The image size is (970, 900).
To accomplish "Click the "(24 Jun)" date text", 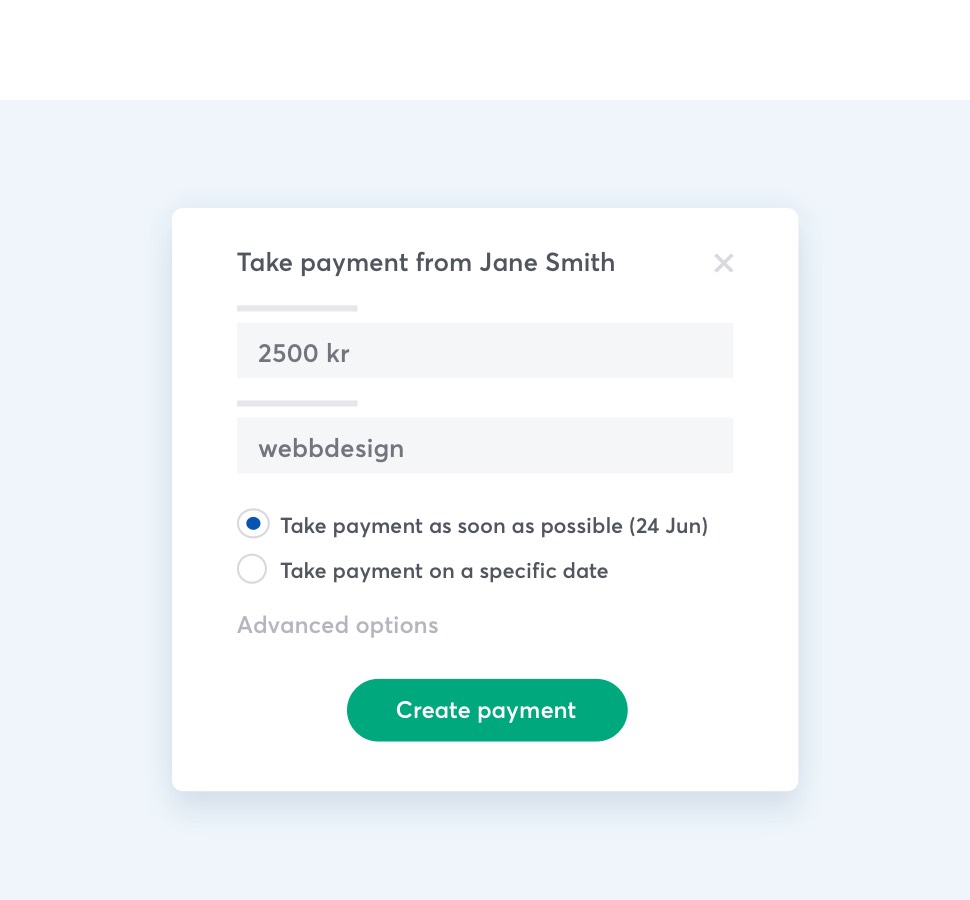I will 668,526.
